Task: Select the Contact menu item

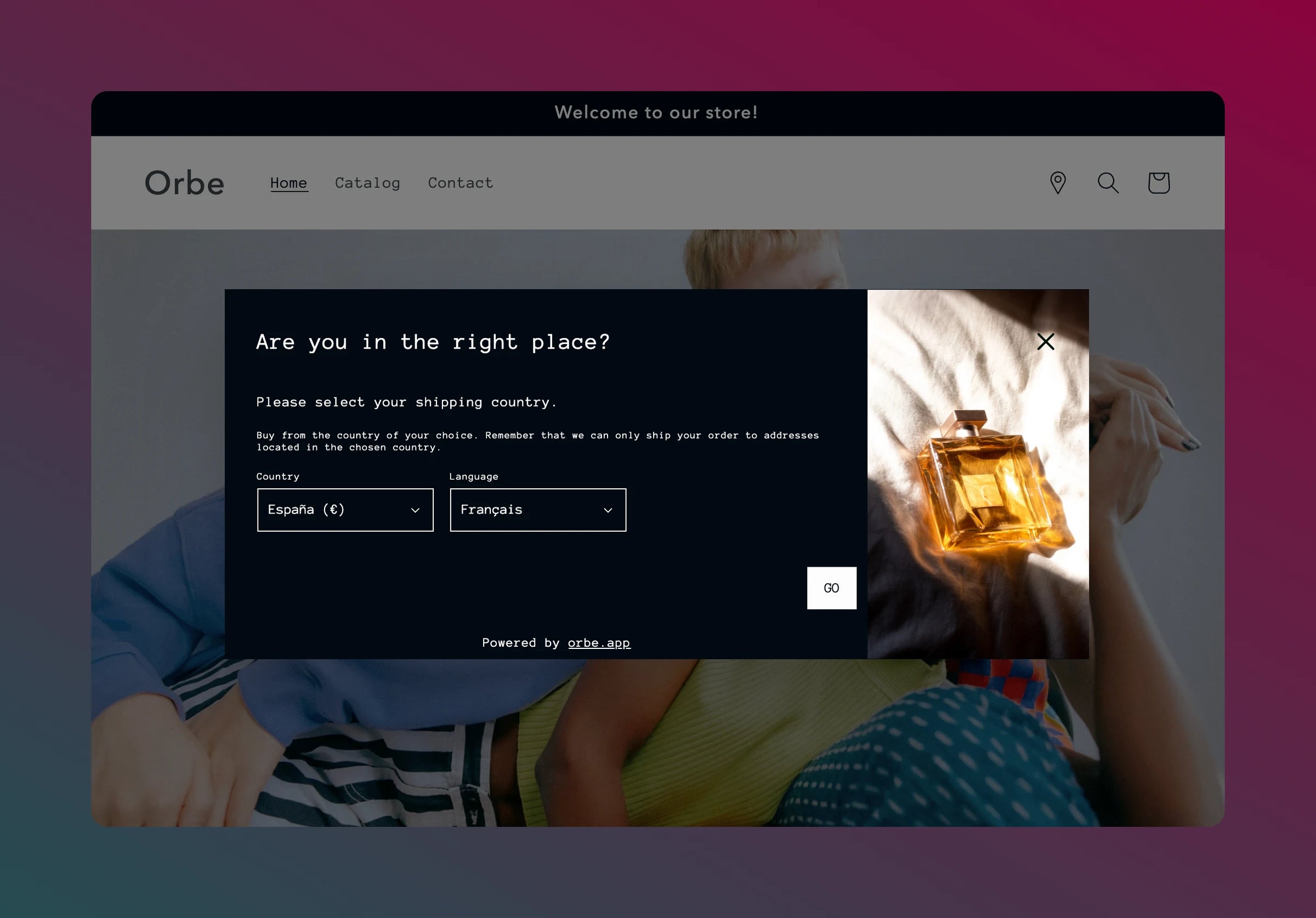Action: pyautogui.click(x=460, y=183)
